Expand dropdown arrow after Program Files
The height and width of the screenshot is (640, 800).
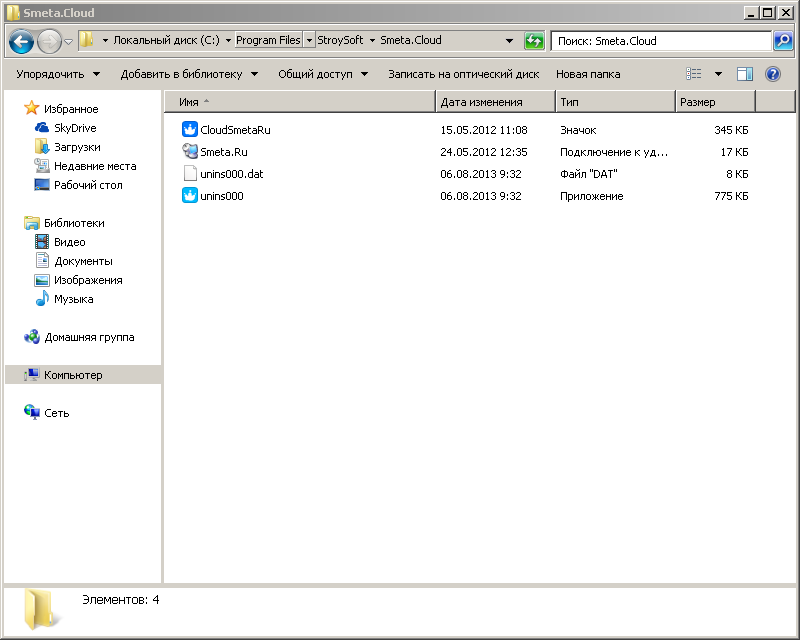(x=309, y=40)
